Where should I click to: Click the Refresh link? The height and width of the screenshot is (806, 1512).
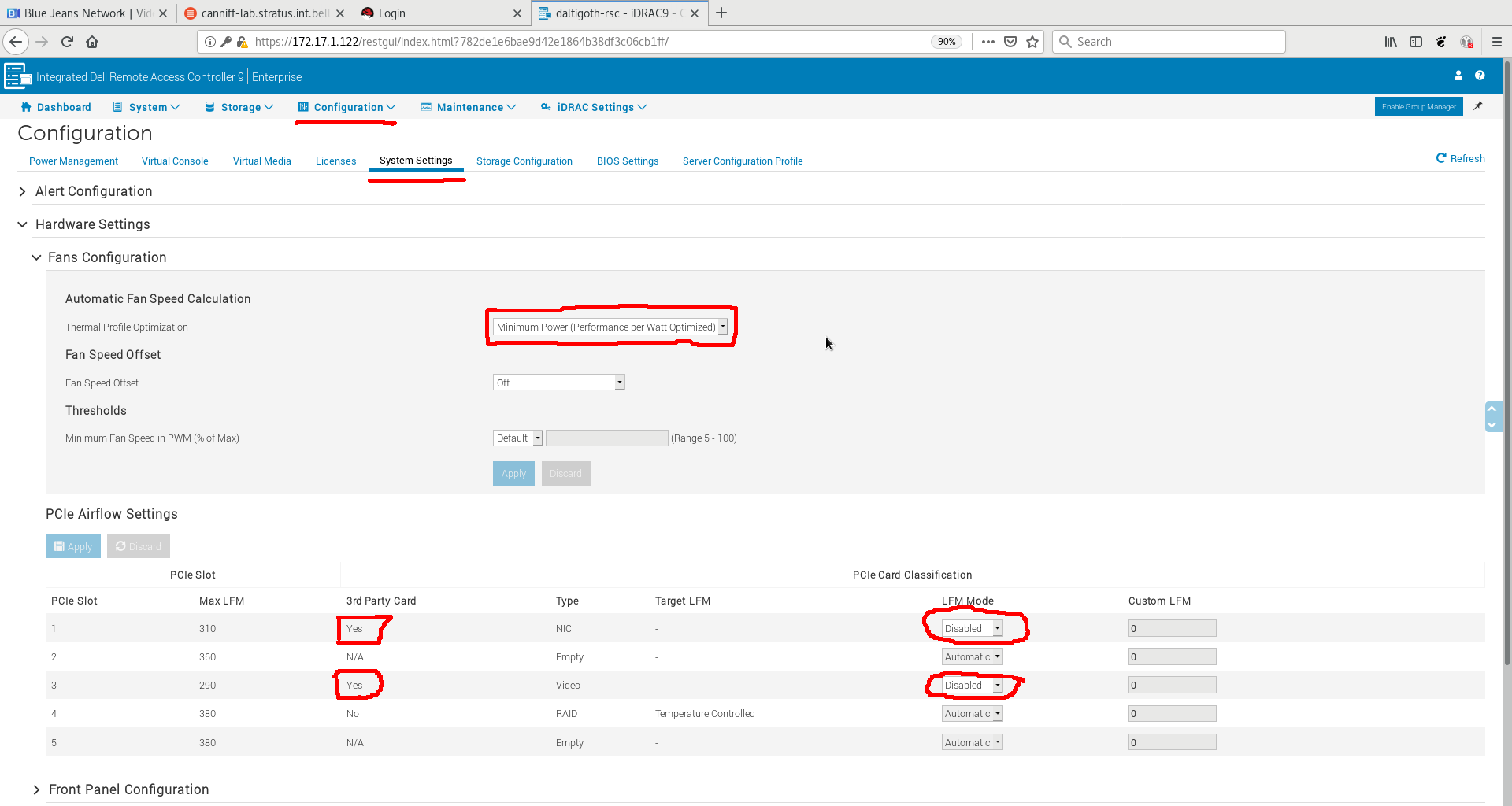tap(1461, 158)
